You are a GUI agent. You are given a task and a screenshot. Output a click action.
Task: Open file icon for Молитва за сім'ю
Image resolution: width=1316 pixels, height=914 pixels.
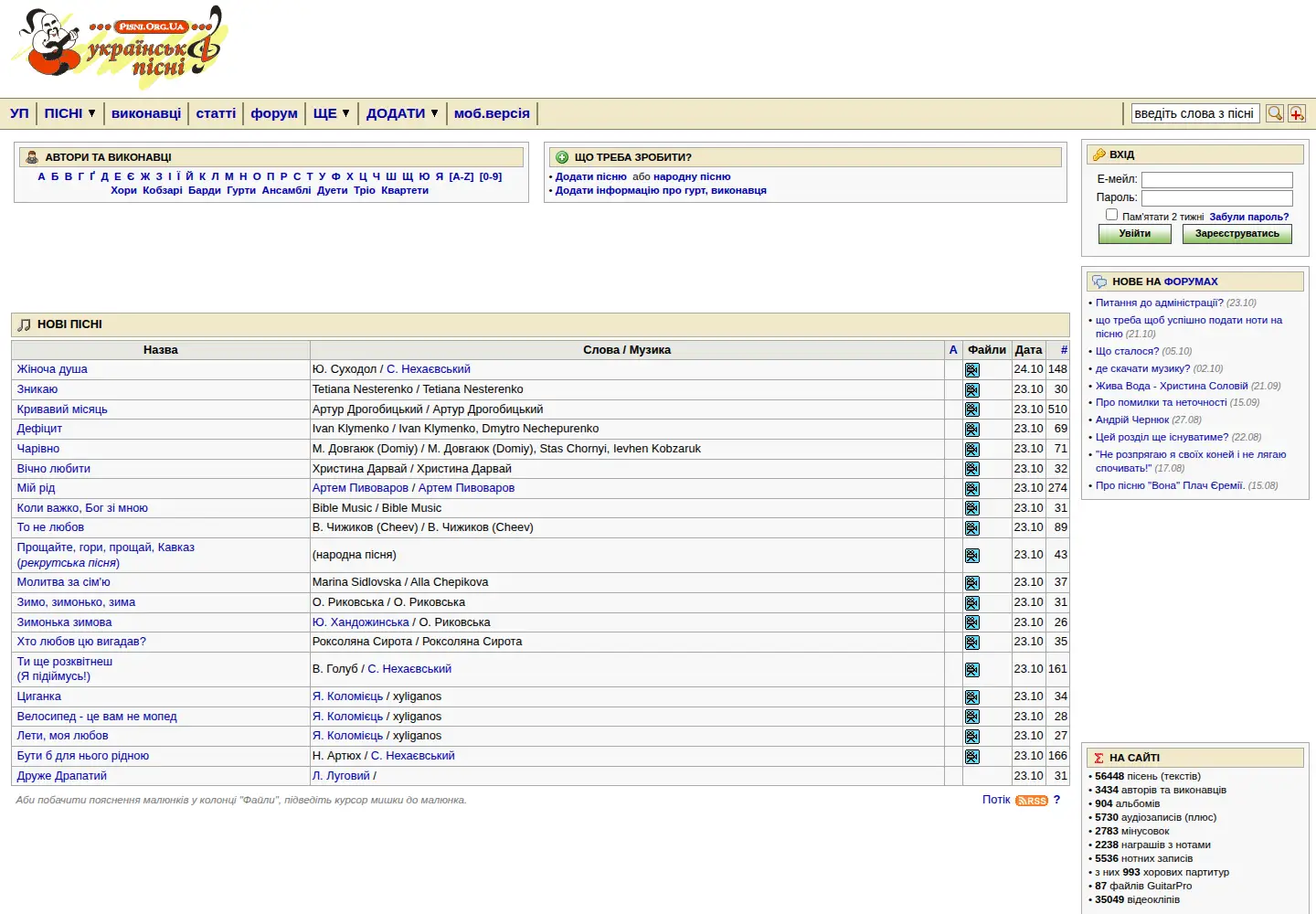(x=972, y=583)
